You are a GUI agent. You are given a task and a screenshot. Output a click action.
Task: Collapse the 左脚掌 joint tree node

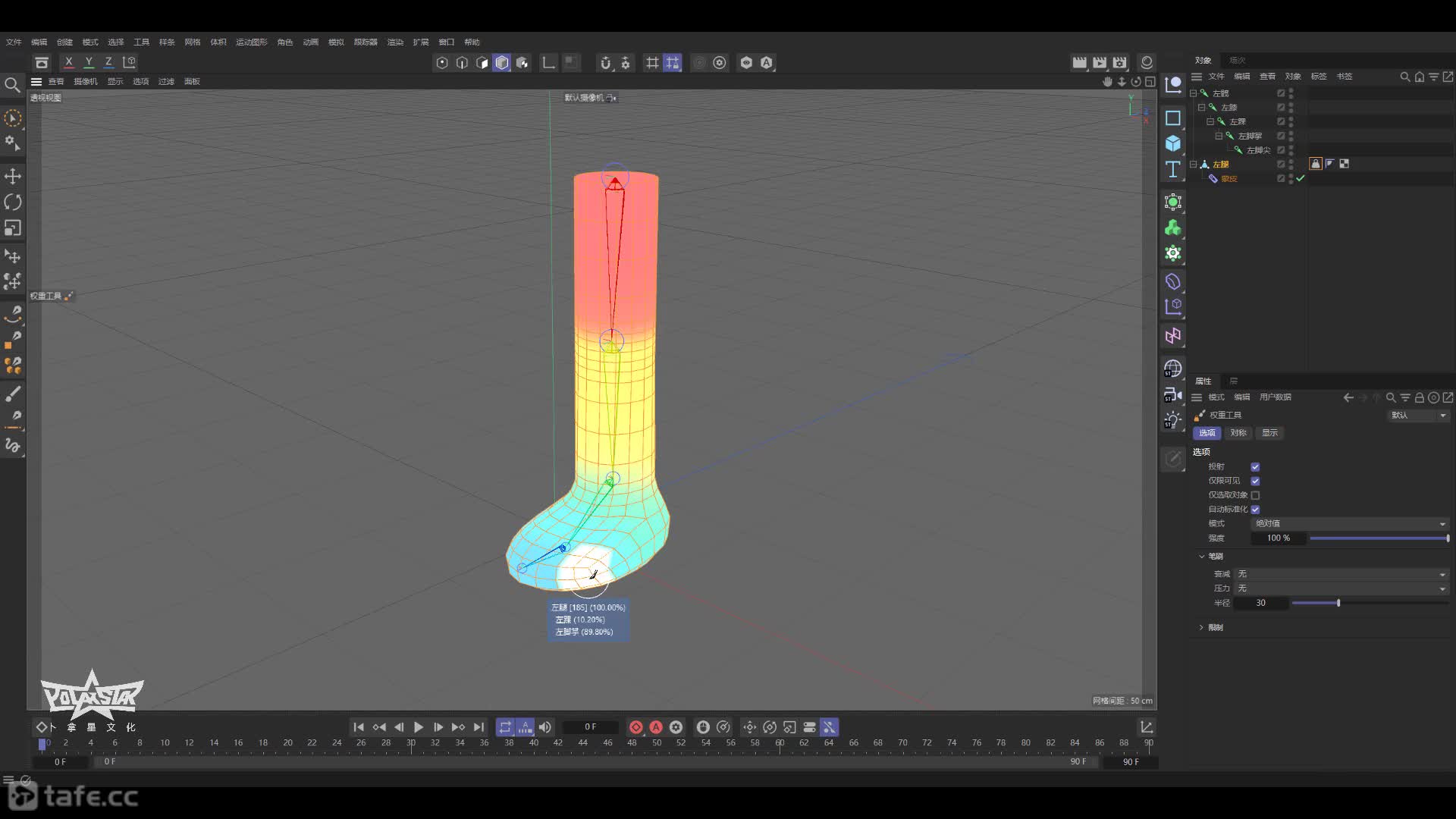(x=1218, y=136)
